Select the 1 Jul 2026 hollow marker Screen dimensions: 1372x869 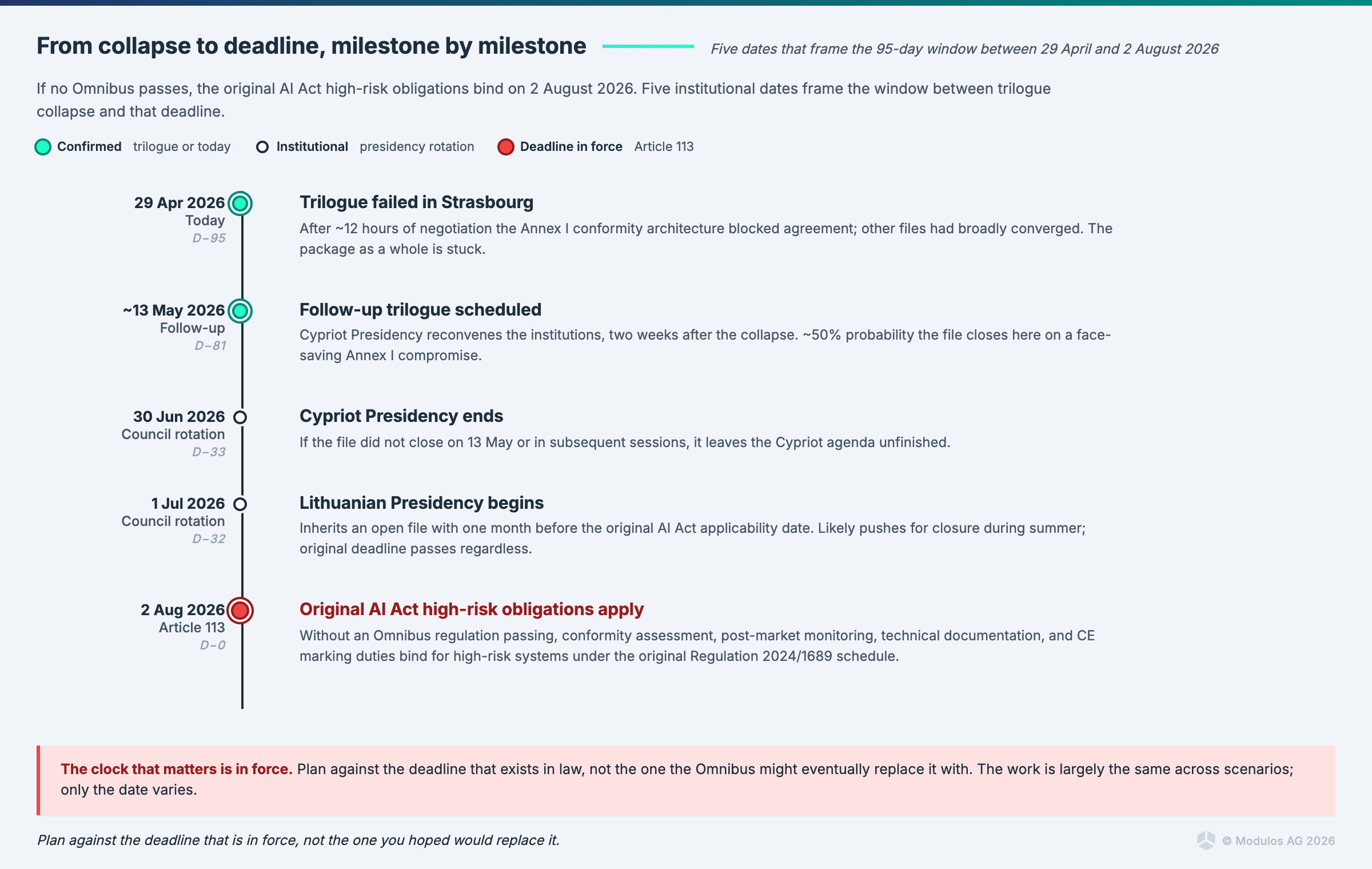coord(240,504)
